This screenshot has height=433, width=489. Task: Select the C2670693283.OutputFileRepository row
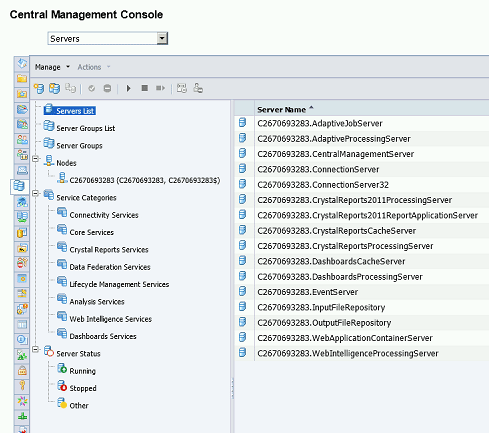point(362,323)
